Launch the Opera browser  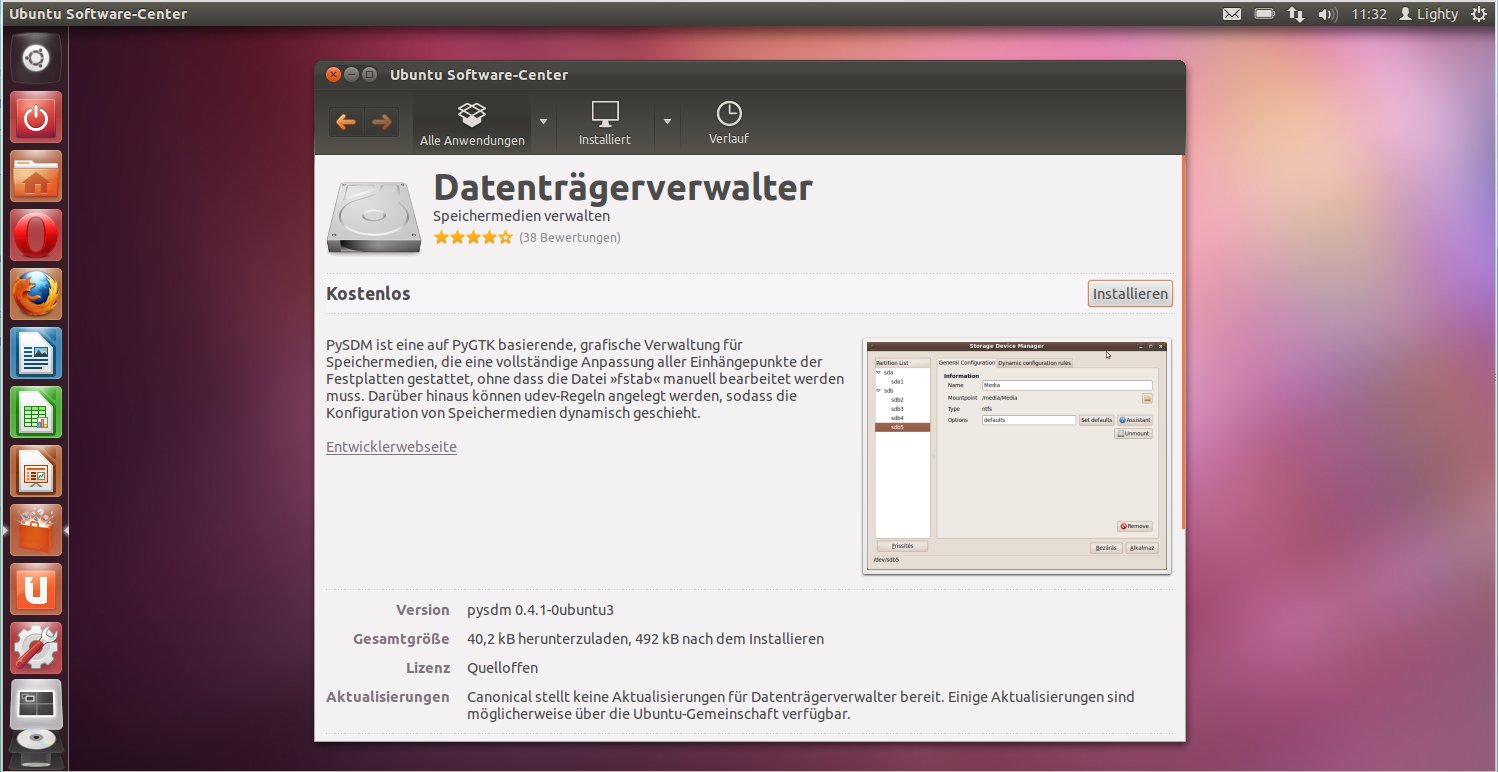[x=36, y=236]
